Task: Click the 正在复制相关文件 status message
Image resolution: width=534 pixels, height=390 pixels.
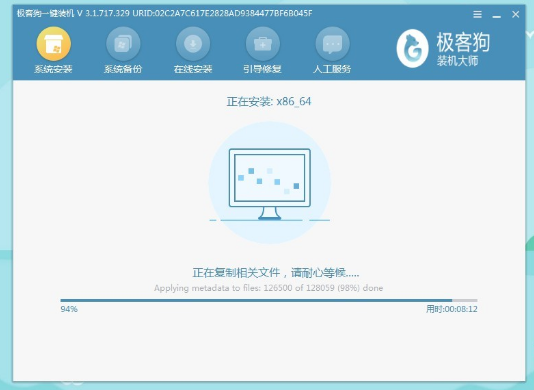Action: 276,272
